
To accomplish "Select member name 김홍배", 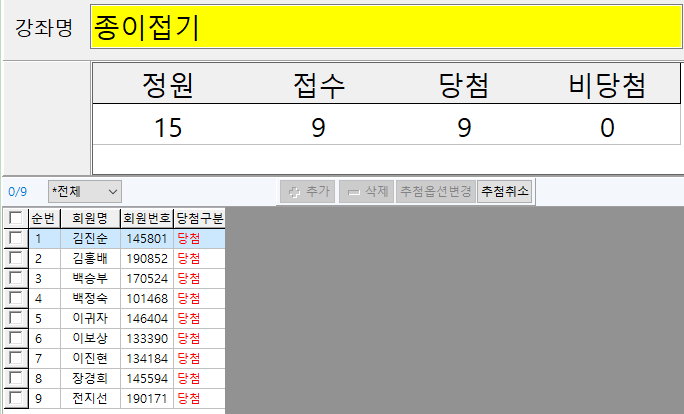I will coord(90,258).
